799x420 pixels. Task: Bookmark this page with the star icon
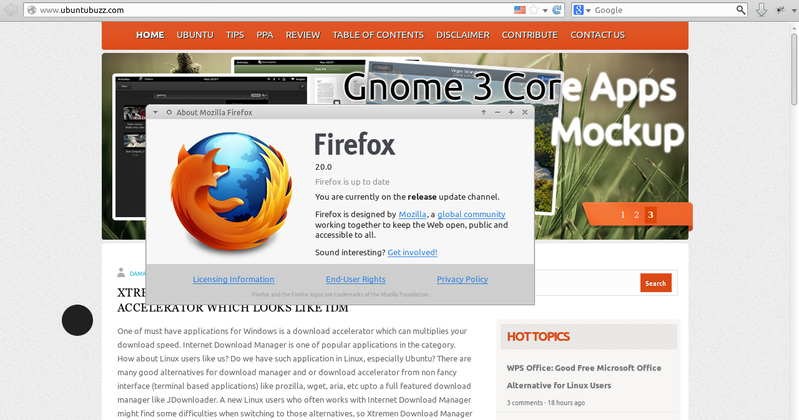point(534,10)
